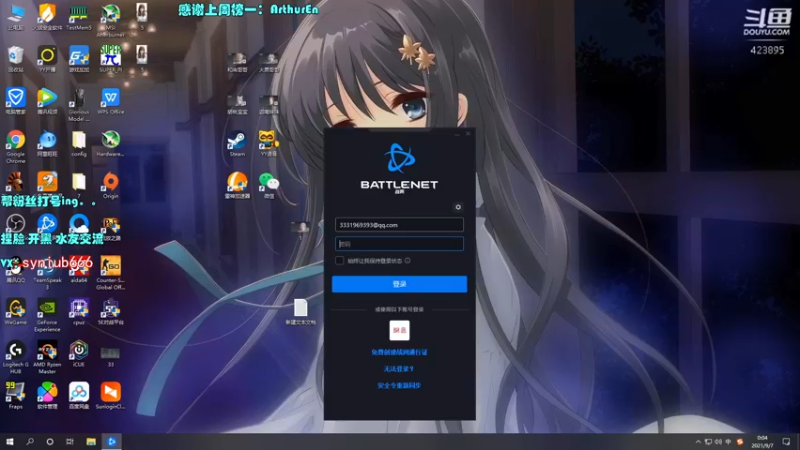
Task: Select the config folder on the desktop
Action: pyautogui.click(x=79, y=143)
